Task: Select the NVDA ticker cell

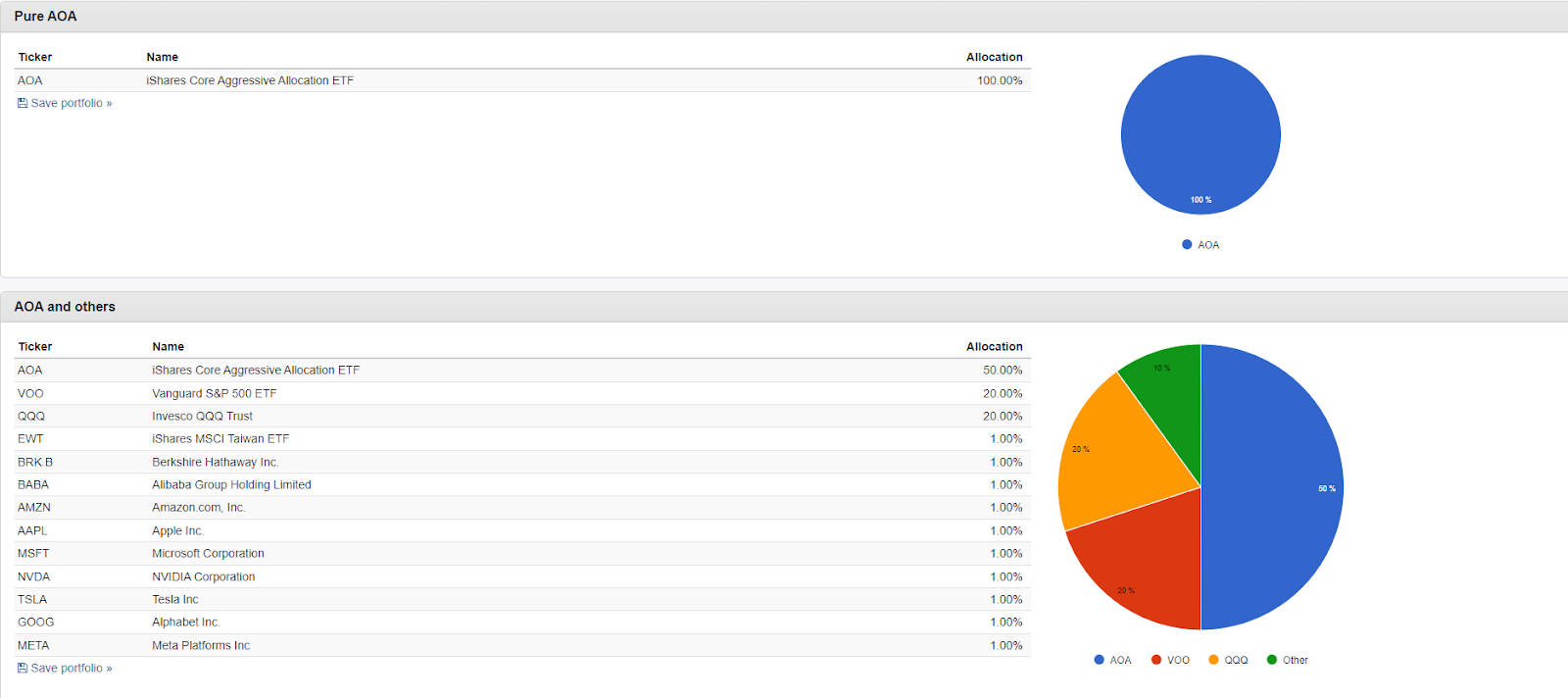Action: [x=33, y=576]
